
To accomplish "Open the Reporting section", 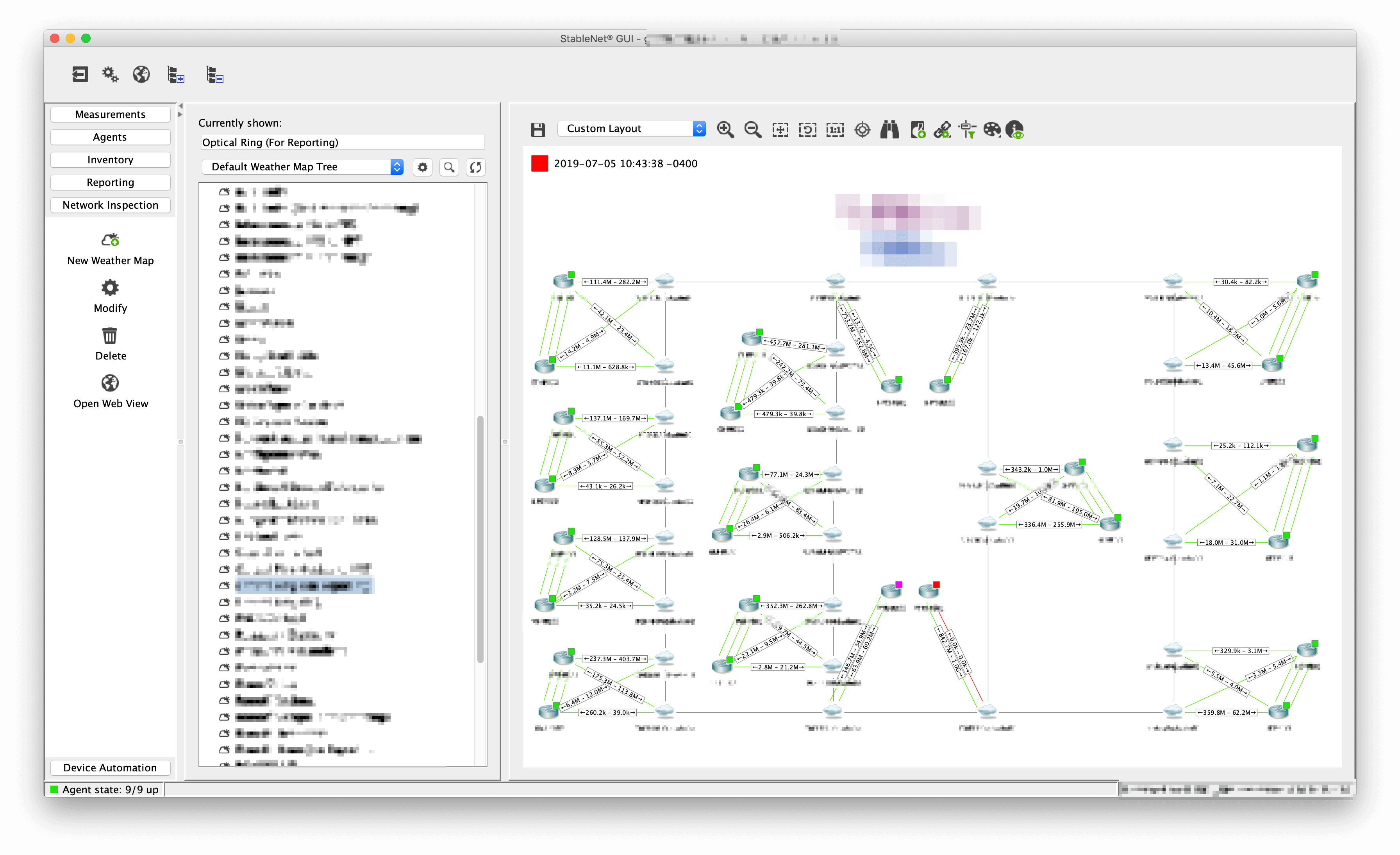I will tap(110, 182).
